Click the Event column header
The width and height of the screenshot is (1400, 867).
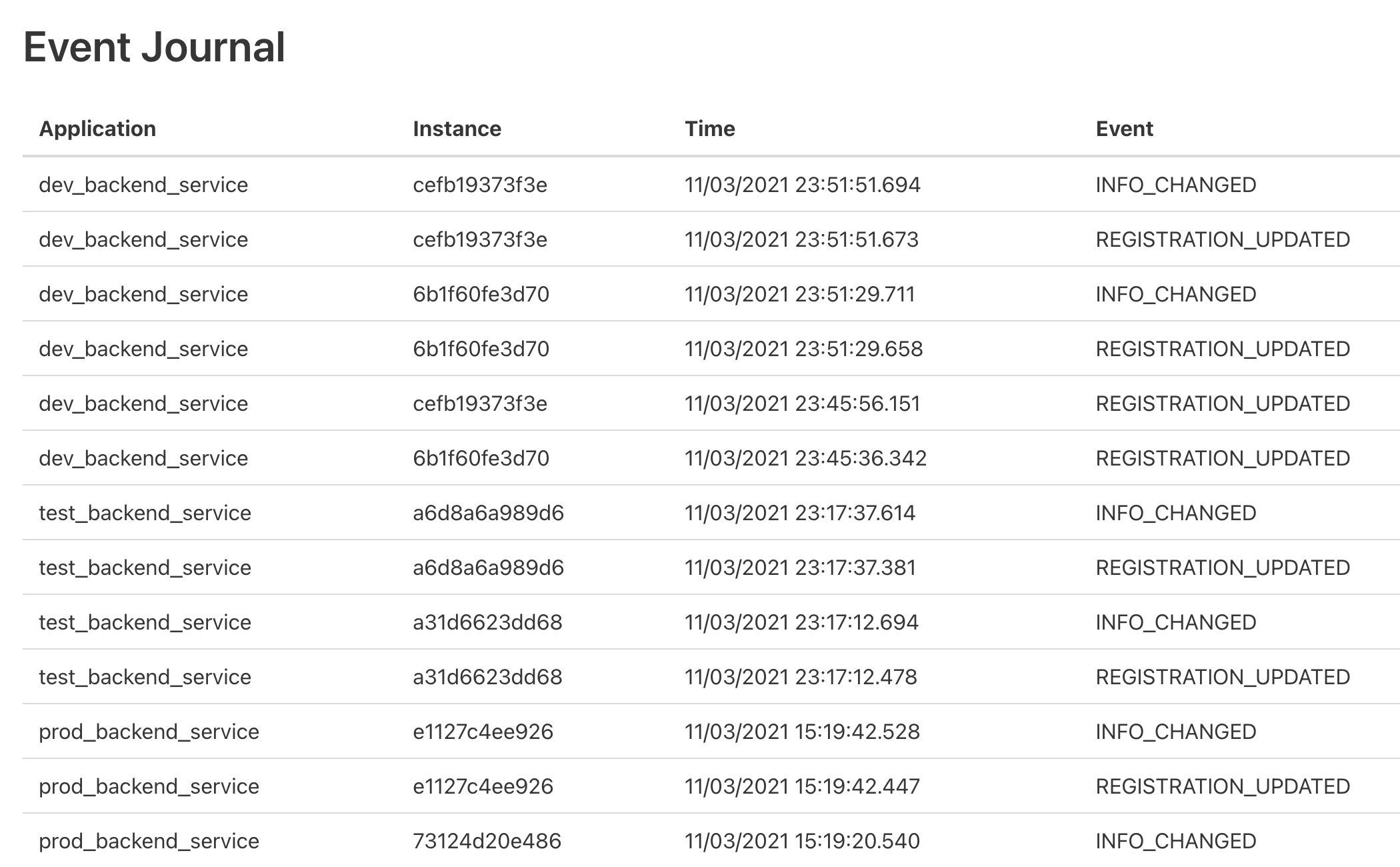pos(1124,129)
